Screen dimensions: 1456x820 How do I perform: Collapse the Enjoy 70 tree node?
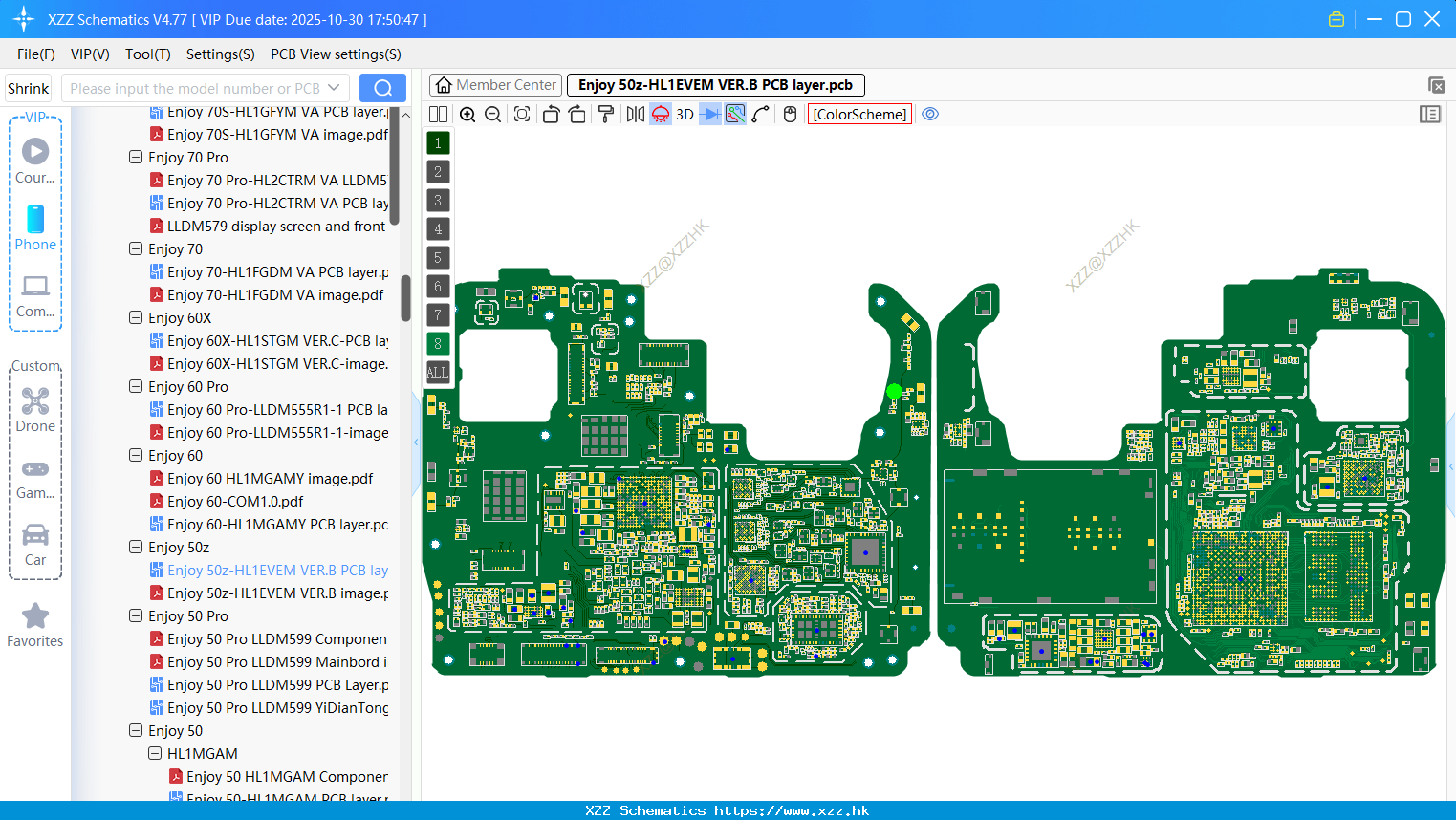point(136,248)
